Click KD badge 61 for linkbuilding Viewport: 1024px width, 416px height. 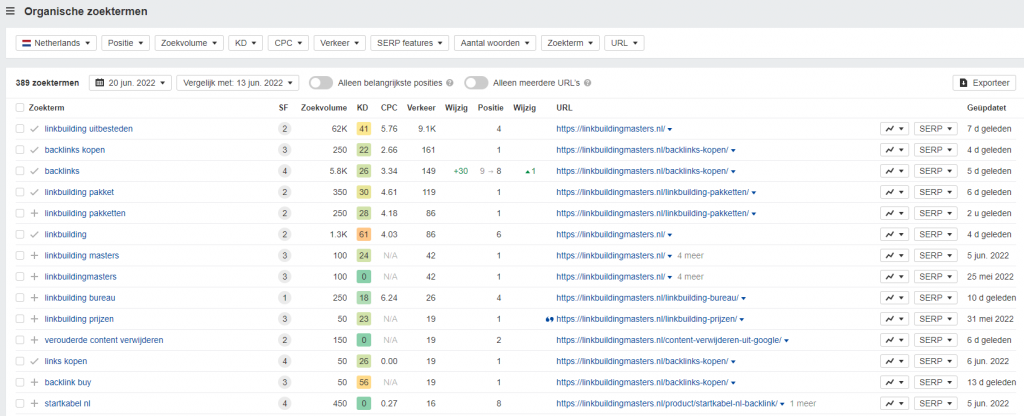click(364, 234)
